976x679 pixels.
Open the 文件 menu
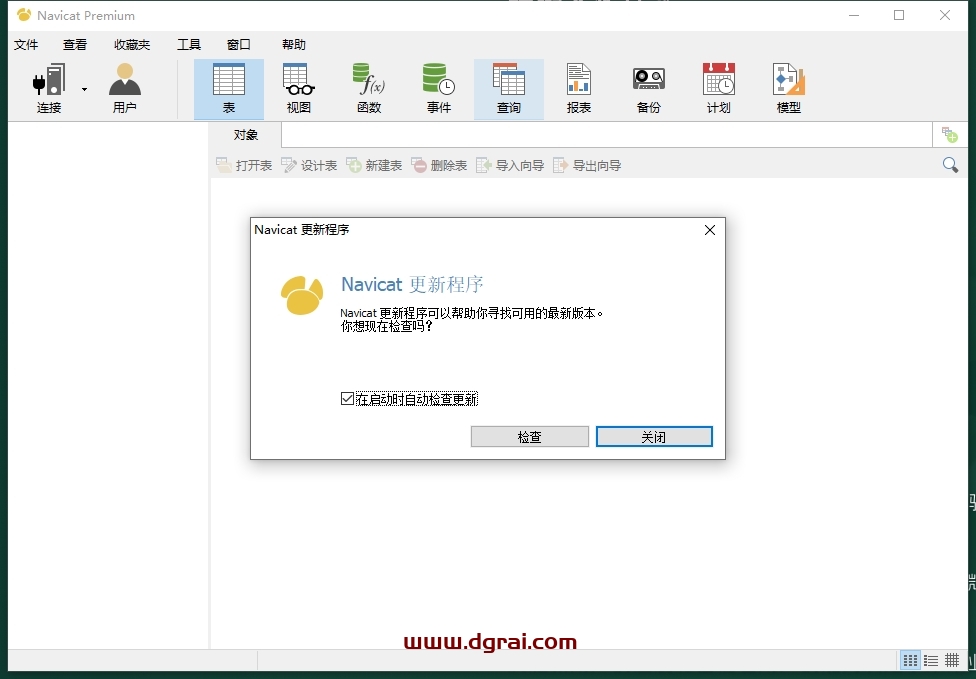pos(26,45)
